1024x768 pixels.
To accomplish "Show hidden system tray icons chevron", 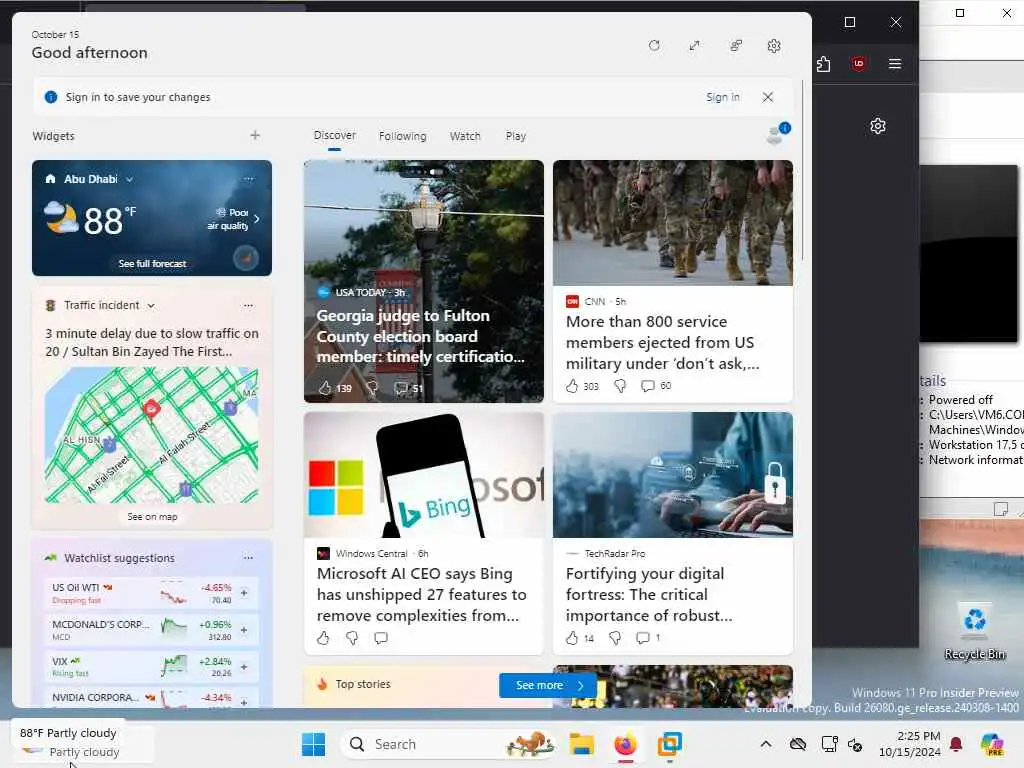I will tap(766, 744).
